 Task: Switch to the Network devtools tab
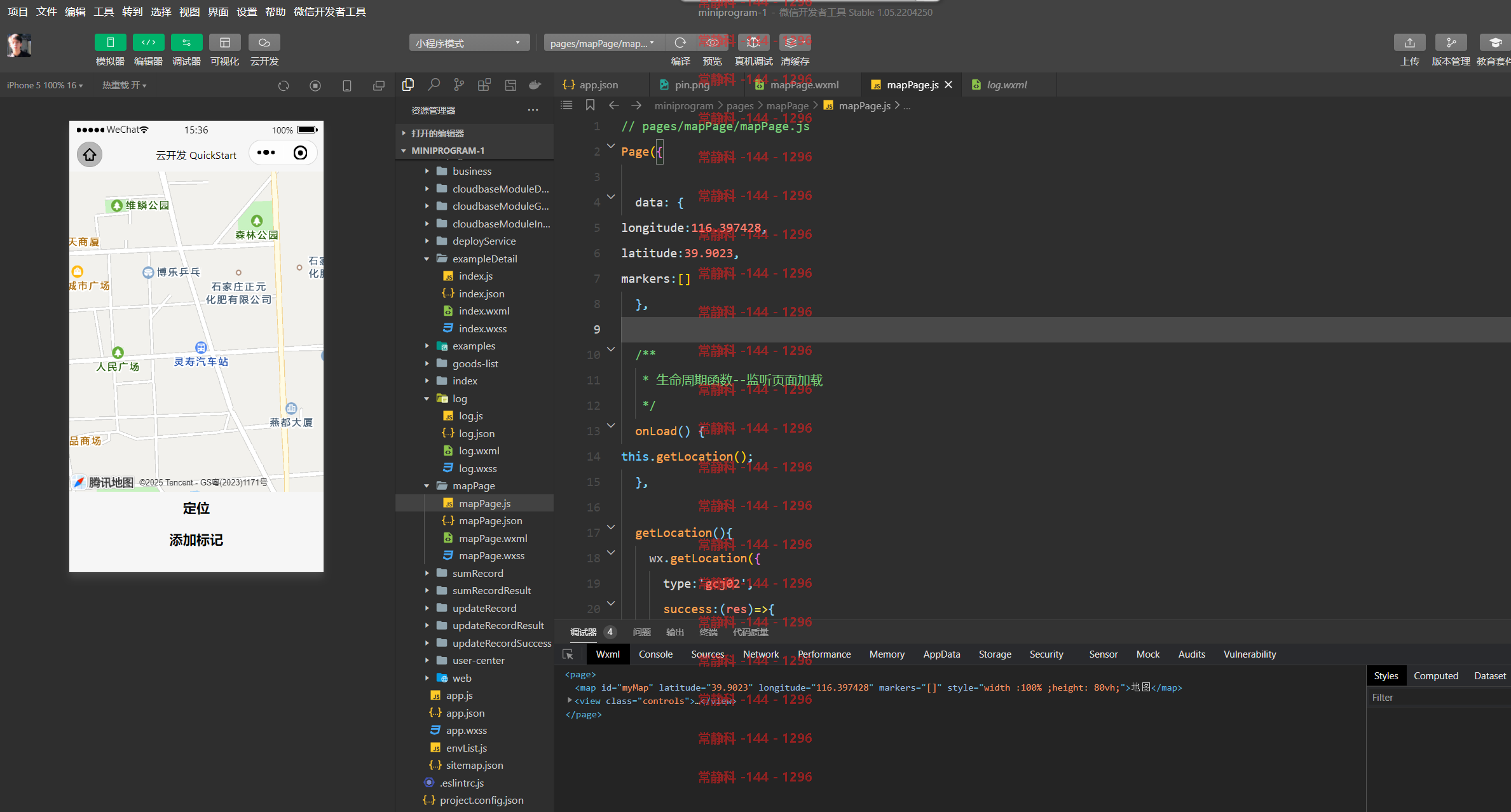click(760, 654)
